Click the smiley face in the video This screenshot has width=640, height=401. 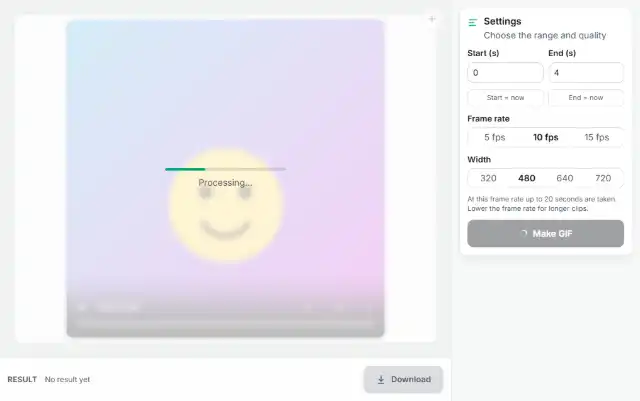225,205
